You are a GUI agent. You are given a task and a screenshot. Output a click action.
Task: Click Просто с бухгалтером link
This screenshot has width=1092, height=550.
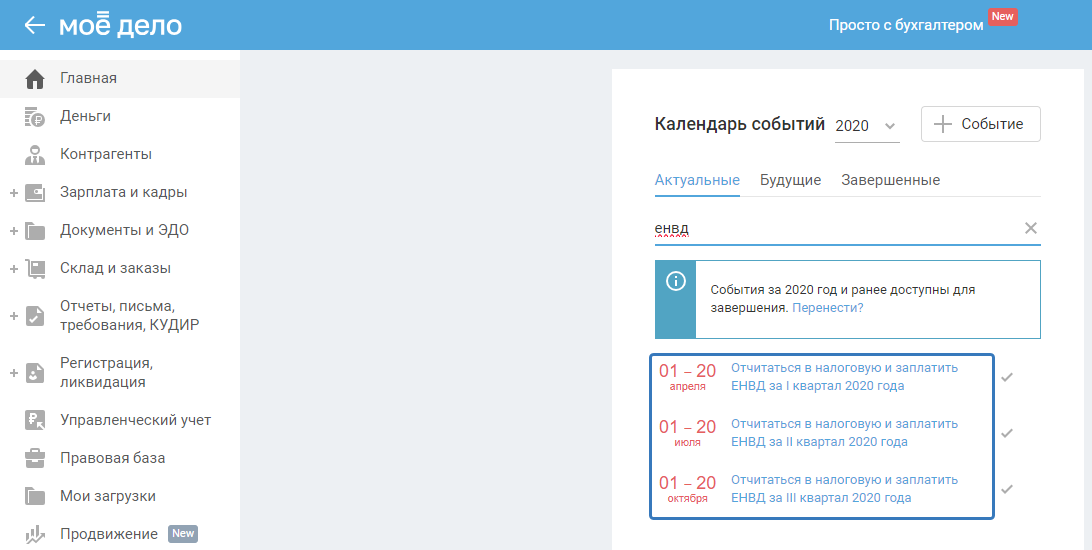(906, 25)
